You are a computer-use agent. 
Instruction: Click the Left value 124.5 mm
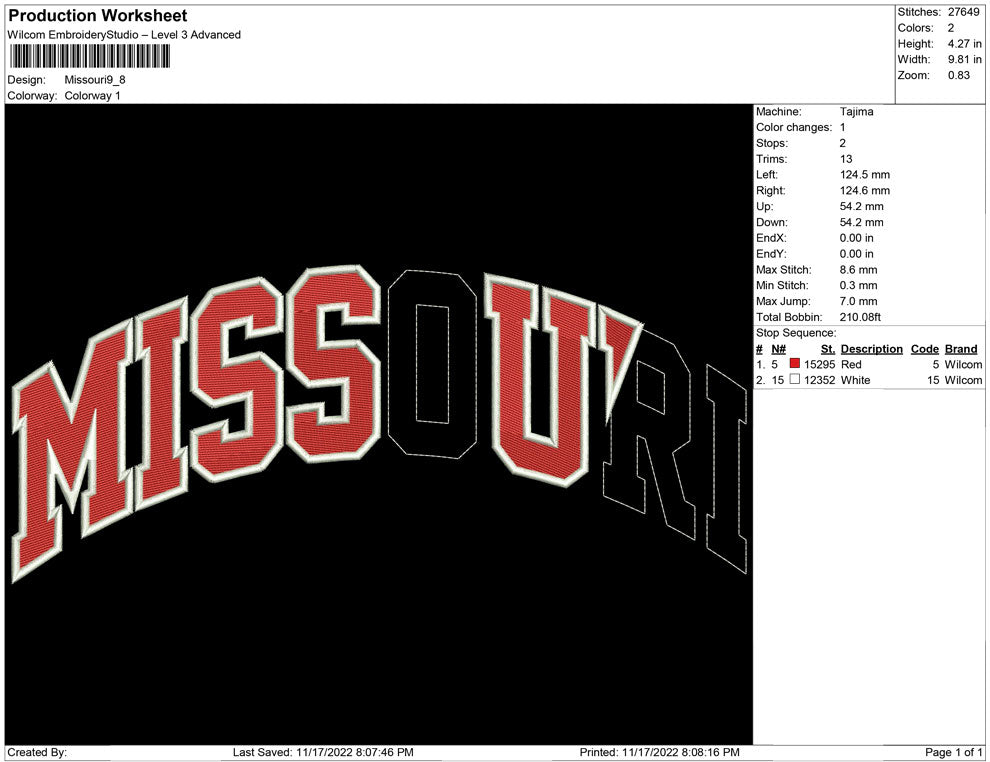(x=864, y=175)
